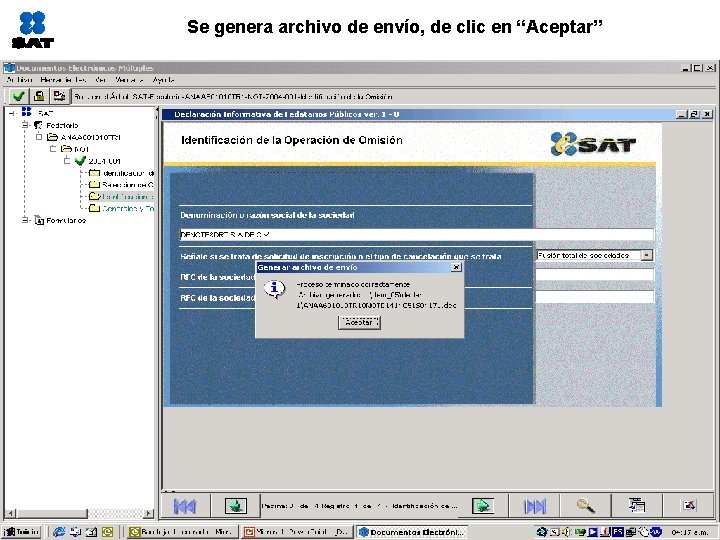The image size is (720, 540).
Task: Click the show desktop quick launch icon
Action: 75,532
